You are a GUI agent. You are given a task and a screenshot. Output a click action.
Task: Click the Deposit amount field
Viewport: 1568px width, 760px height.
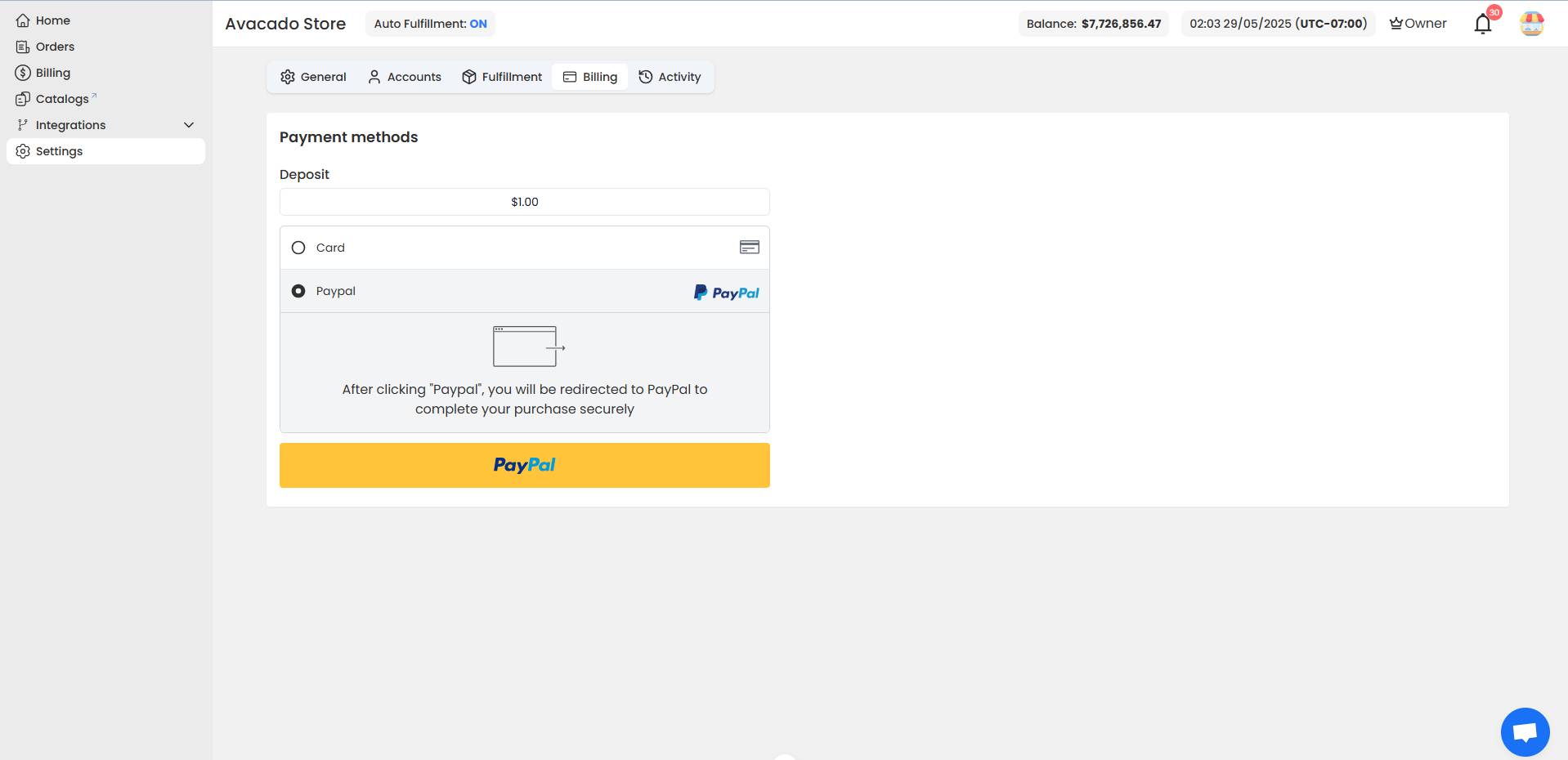[525, 202]
